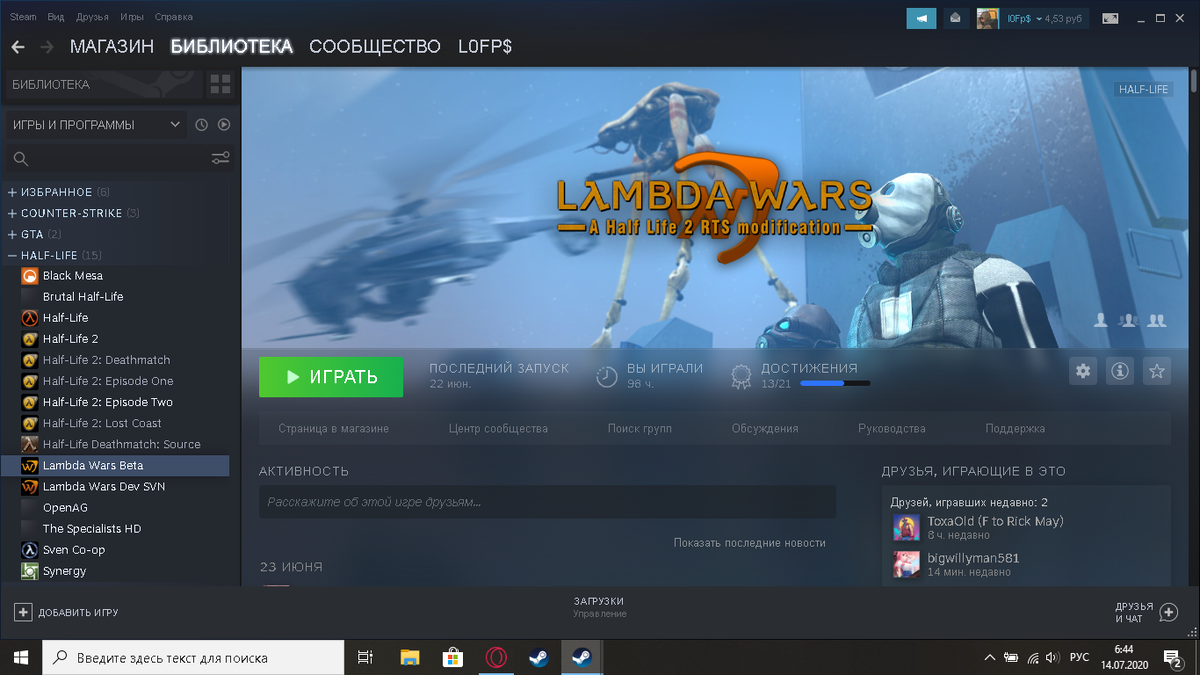Viewport: 1200px width, 675px height.
Task: Click БИБЛИОТЕКА home header in sidebar
Action: click(103, 85)
